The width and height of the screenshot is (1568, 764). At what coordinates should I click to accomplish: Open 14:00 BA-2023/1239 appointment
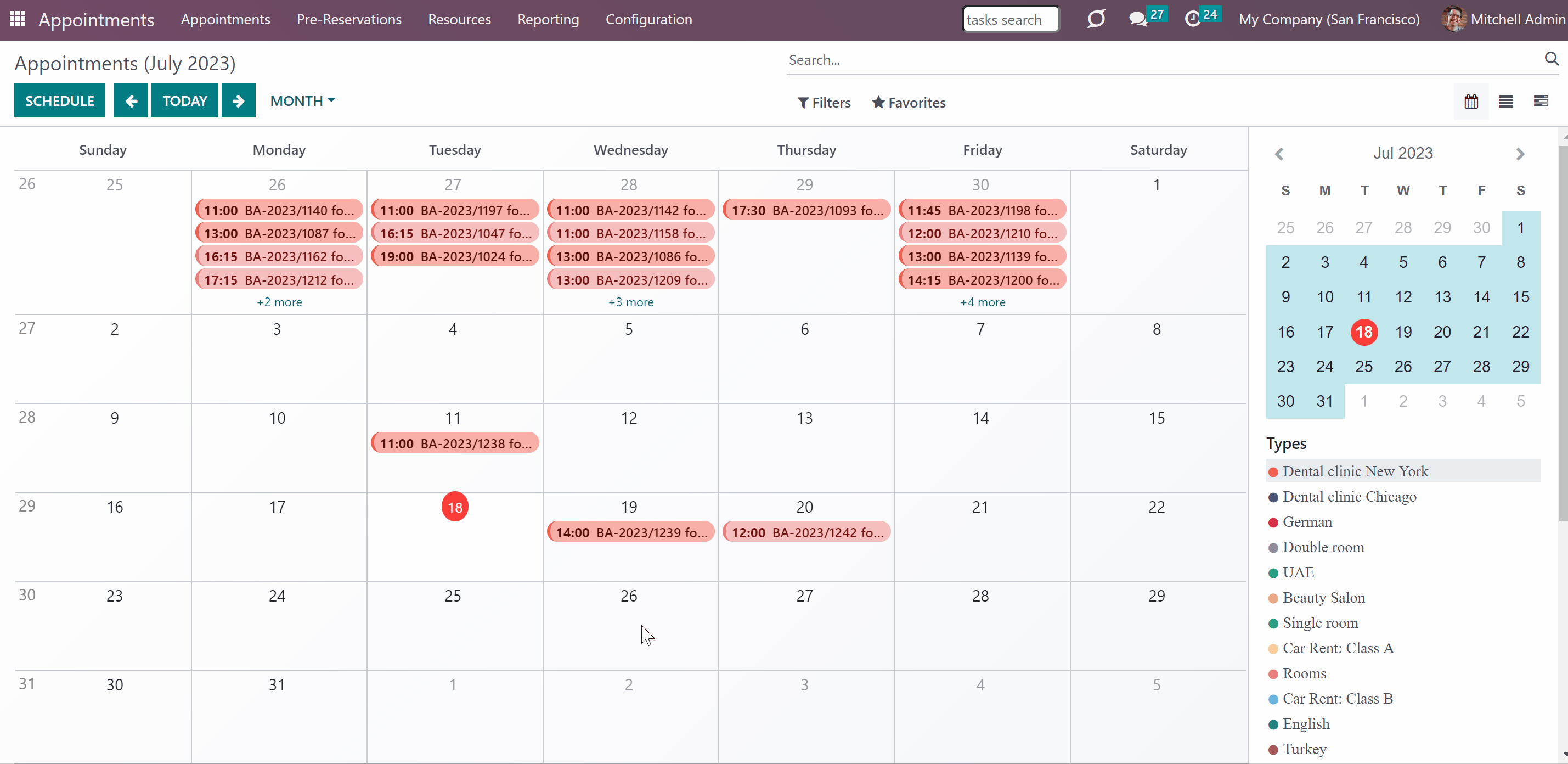point(630,532)
